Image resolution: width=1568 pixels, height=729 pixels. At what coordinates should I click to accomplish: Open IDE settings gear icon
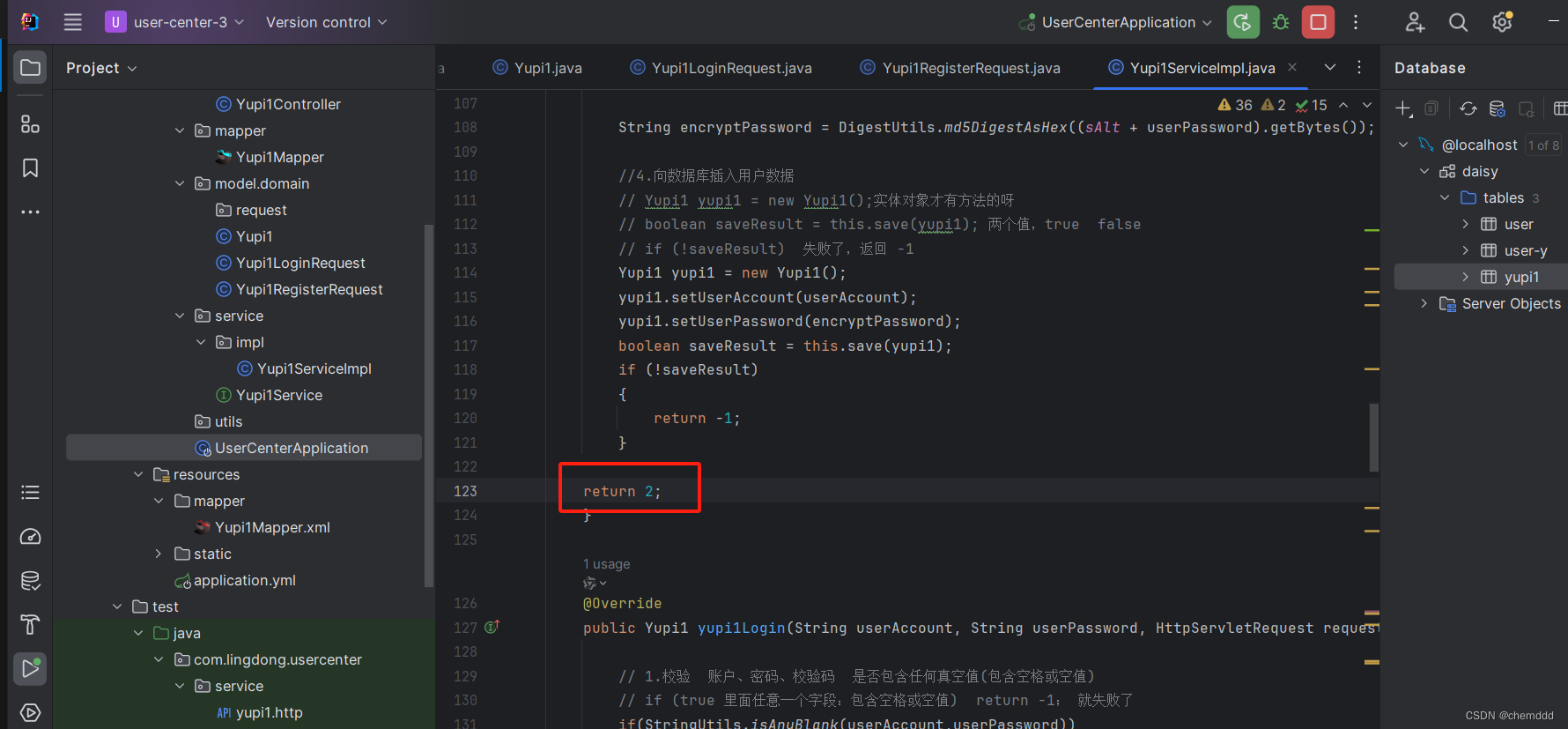[1503, 22]
